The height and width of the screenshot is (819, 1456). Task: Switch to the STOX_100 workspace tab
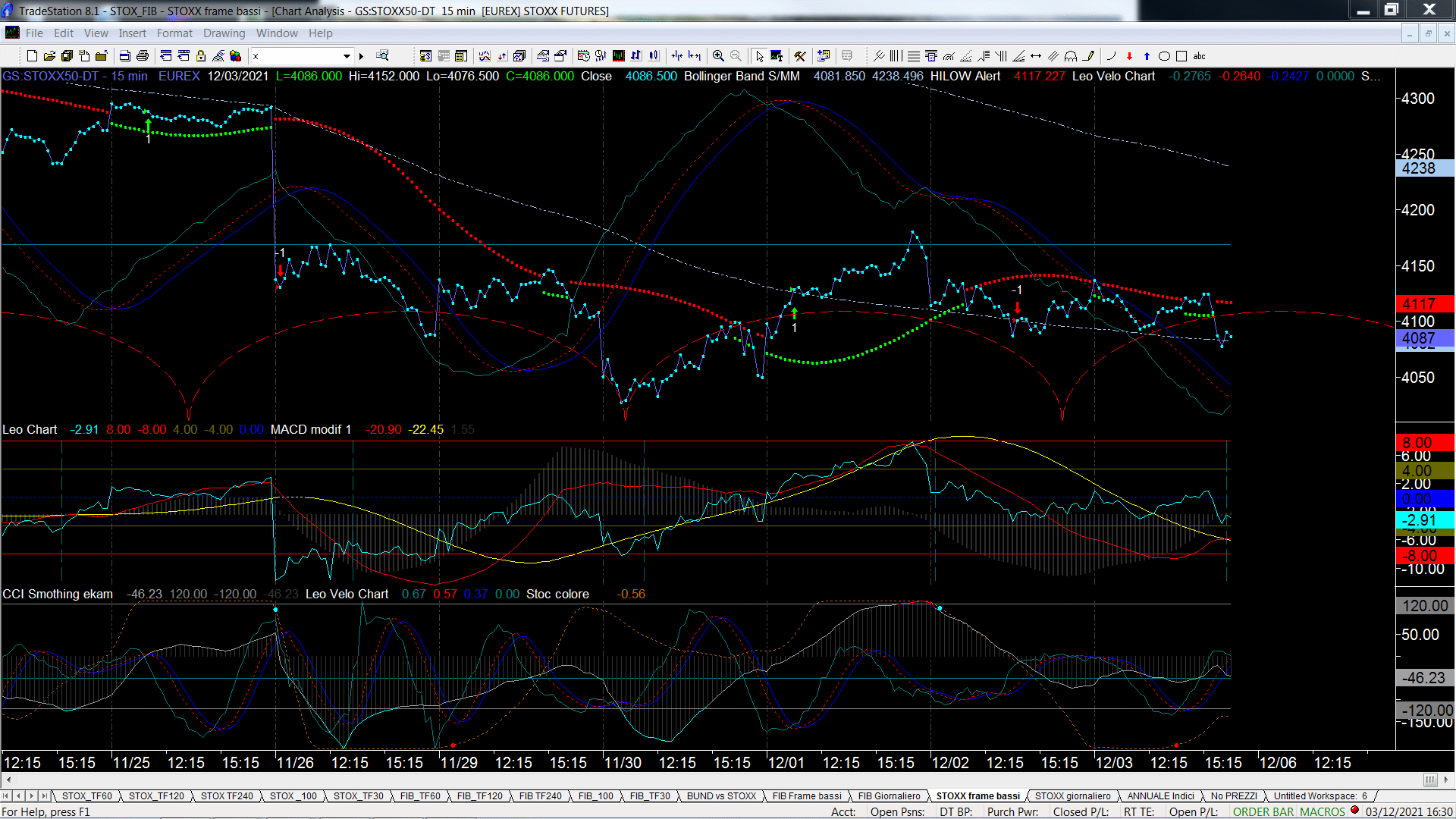point(293,796)
